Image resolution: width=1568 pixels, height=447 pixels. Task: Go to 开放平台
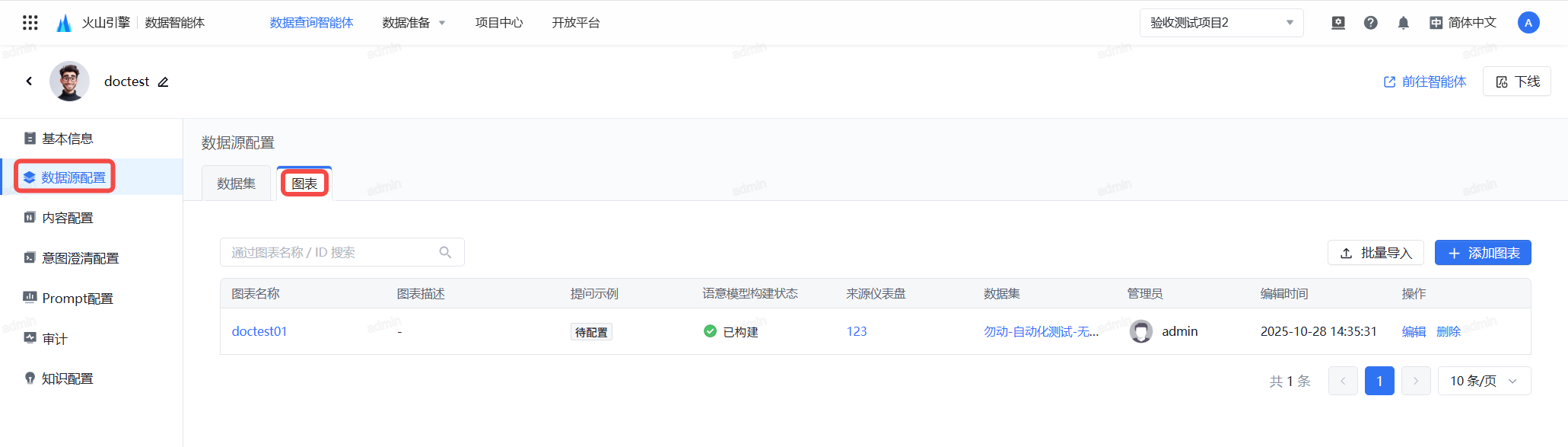click(576, 23)
